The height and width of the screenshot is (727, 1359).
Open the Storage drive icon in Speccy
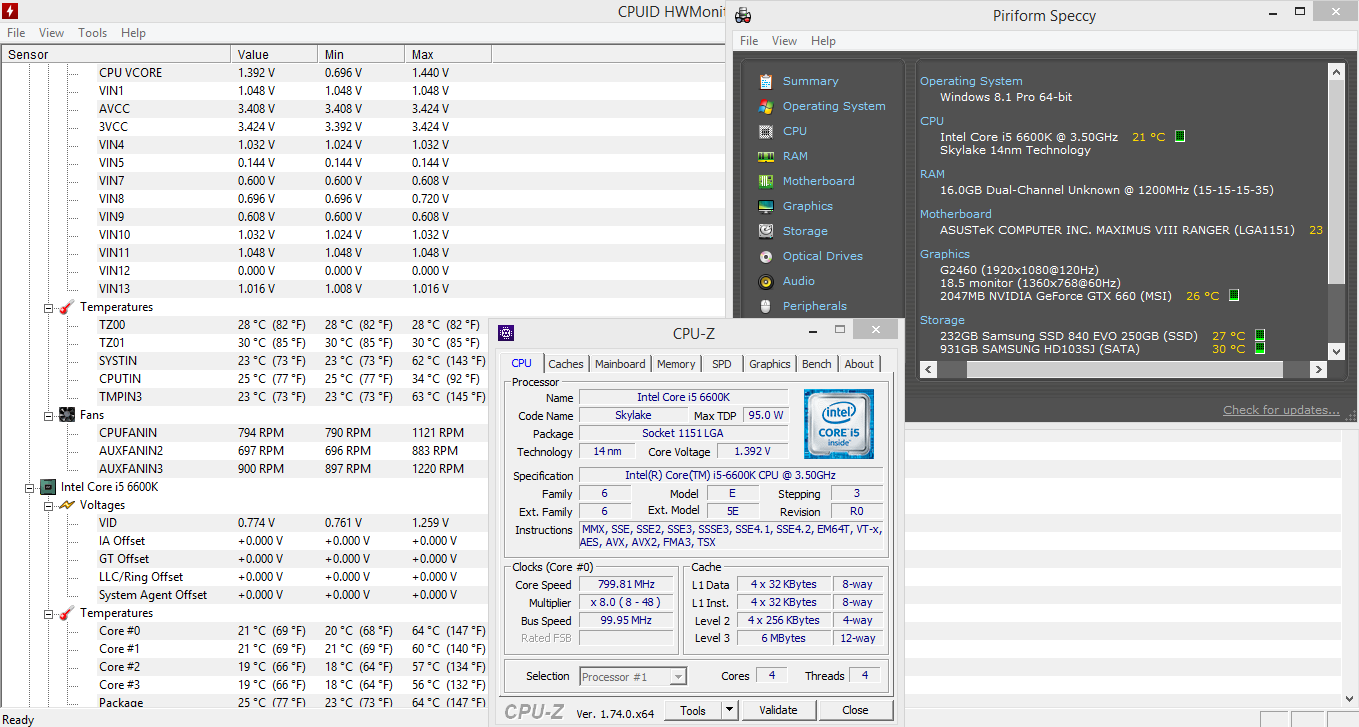pyautogui.click(x=766, y=231)
